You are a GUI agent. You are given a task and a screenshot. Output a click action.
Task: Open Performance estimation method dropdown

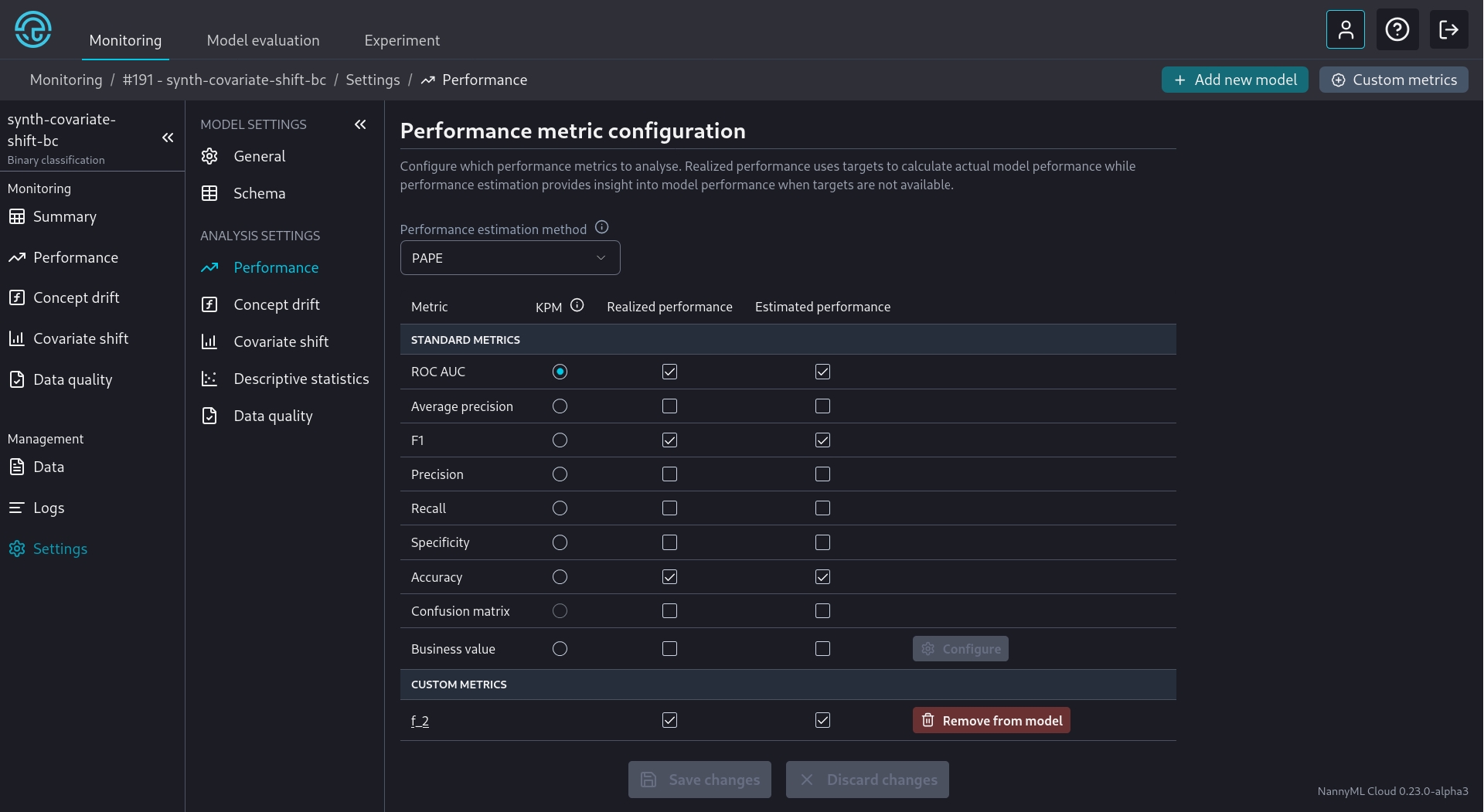509,258
